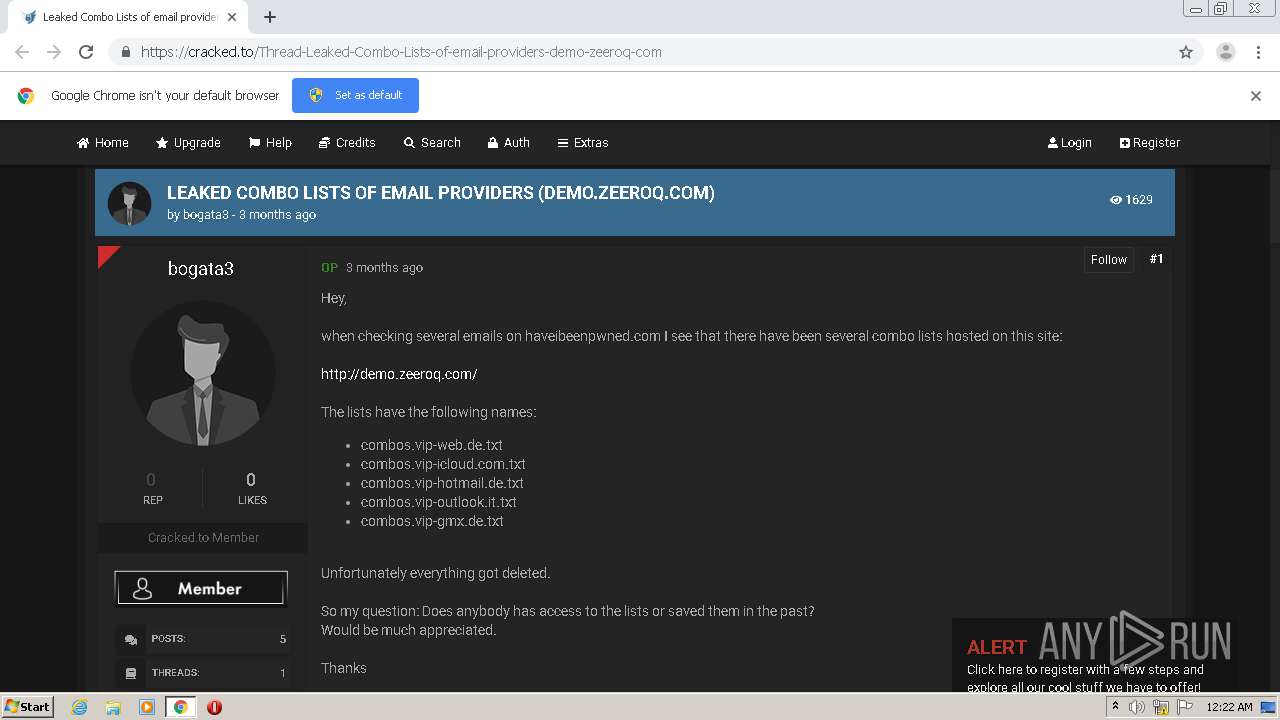Open the Auth menu item
The width and height of the screenshot is (1280, 720).
click(x=509, y=142)
